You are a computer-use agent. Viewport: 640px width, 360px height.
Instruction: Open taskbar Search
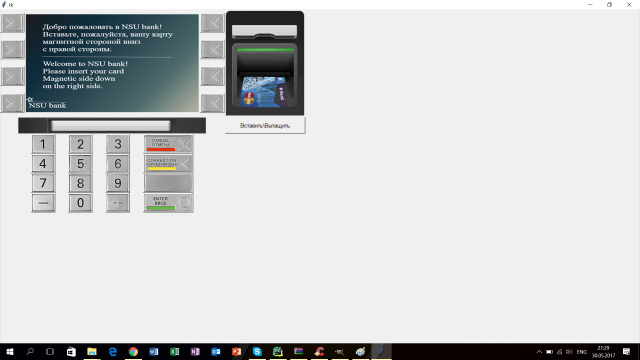pos(30,351)
